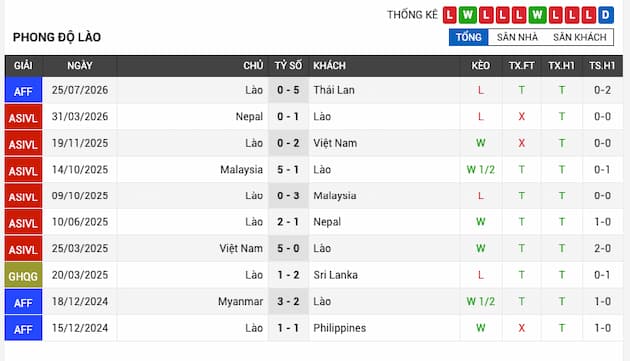Image resolution: width=630 pixels, height=361 pixels.
Task: Click AFF badge for 25/07/2026 match
Action: point(23,90)
